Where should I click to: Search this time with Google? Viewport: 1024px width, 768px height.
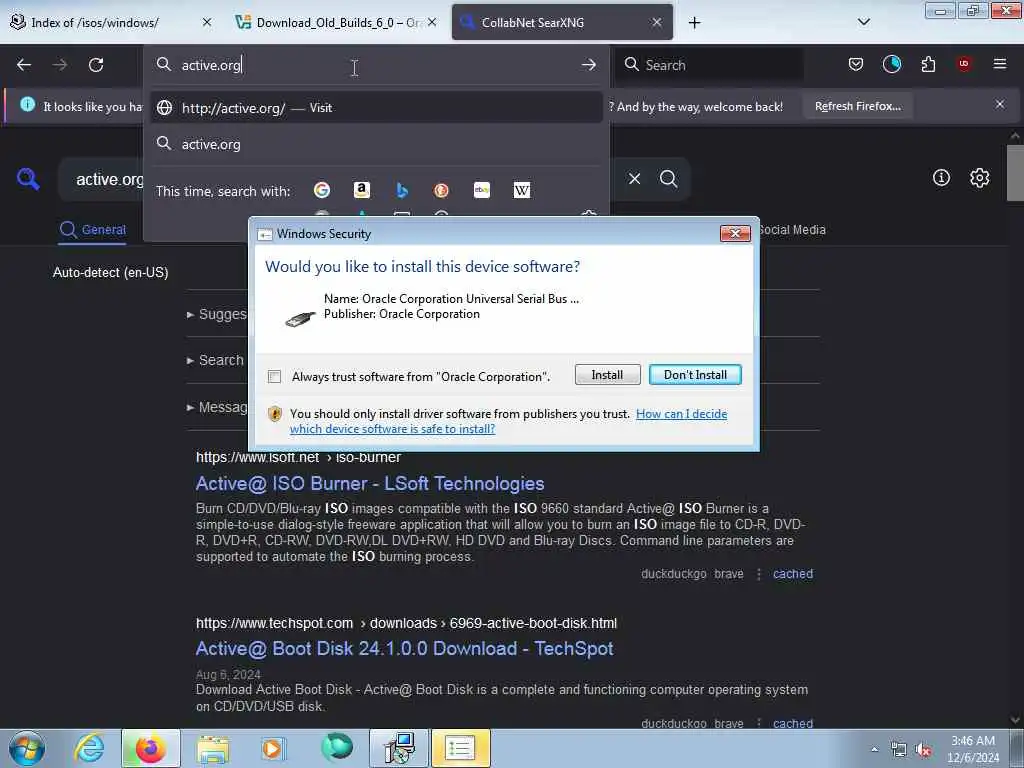(x=322, y=190)
